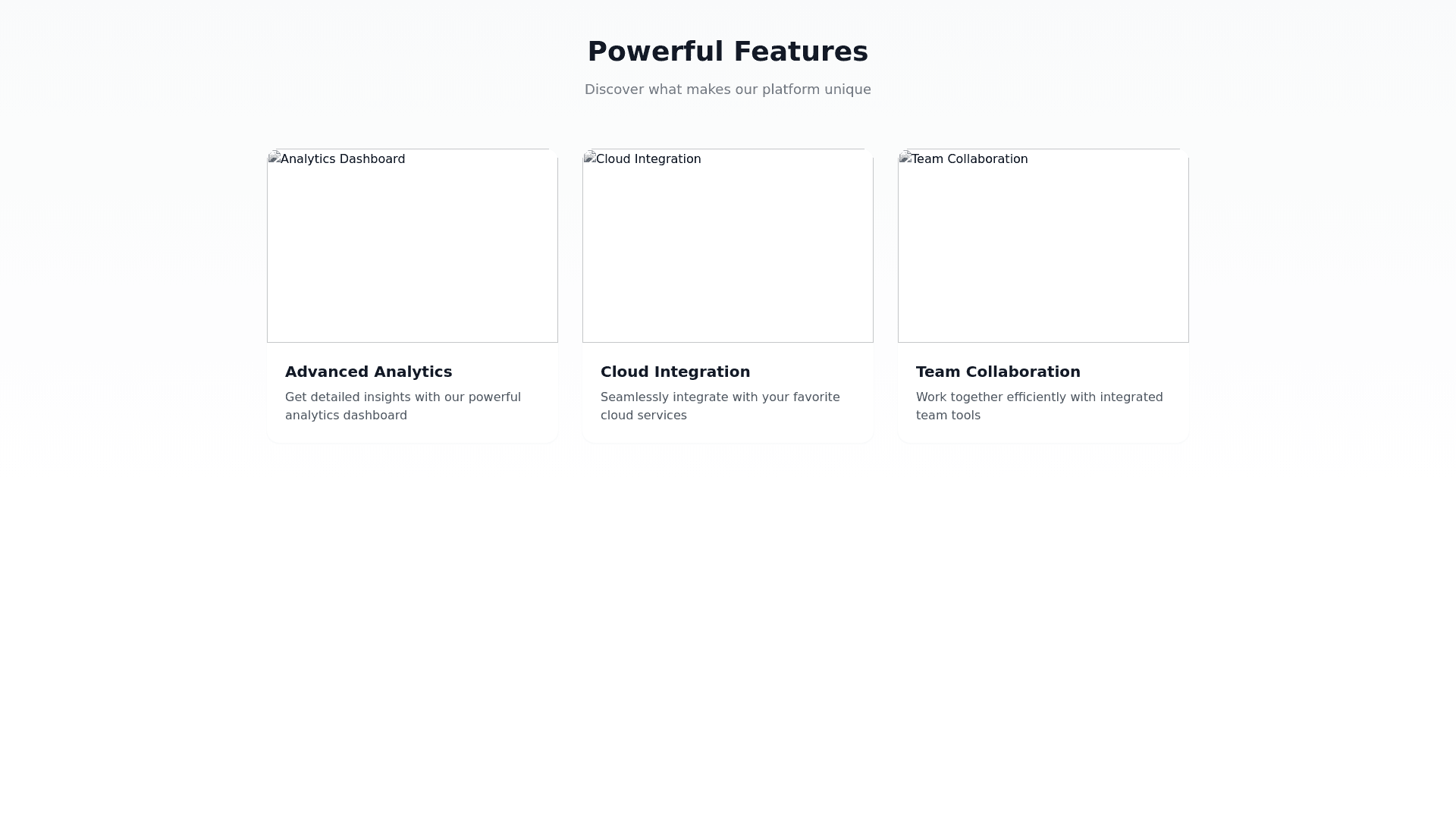
Task: Click the 'Discover what makes our platform unique' subtitle
Action: 728,89
